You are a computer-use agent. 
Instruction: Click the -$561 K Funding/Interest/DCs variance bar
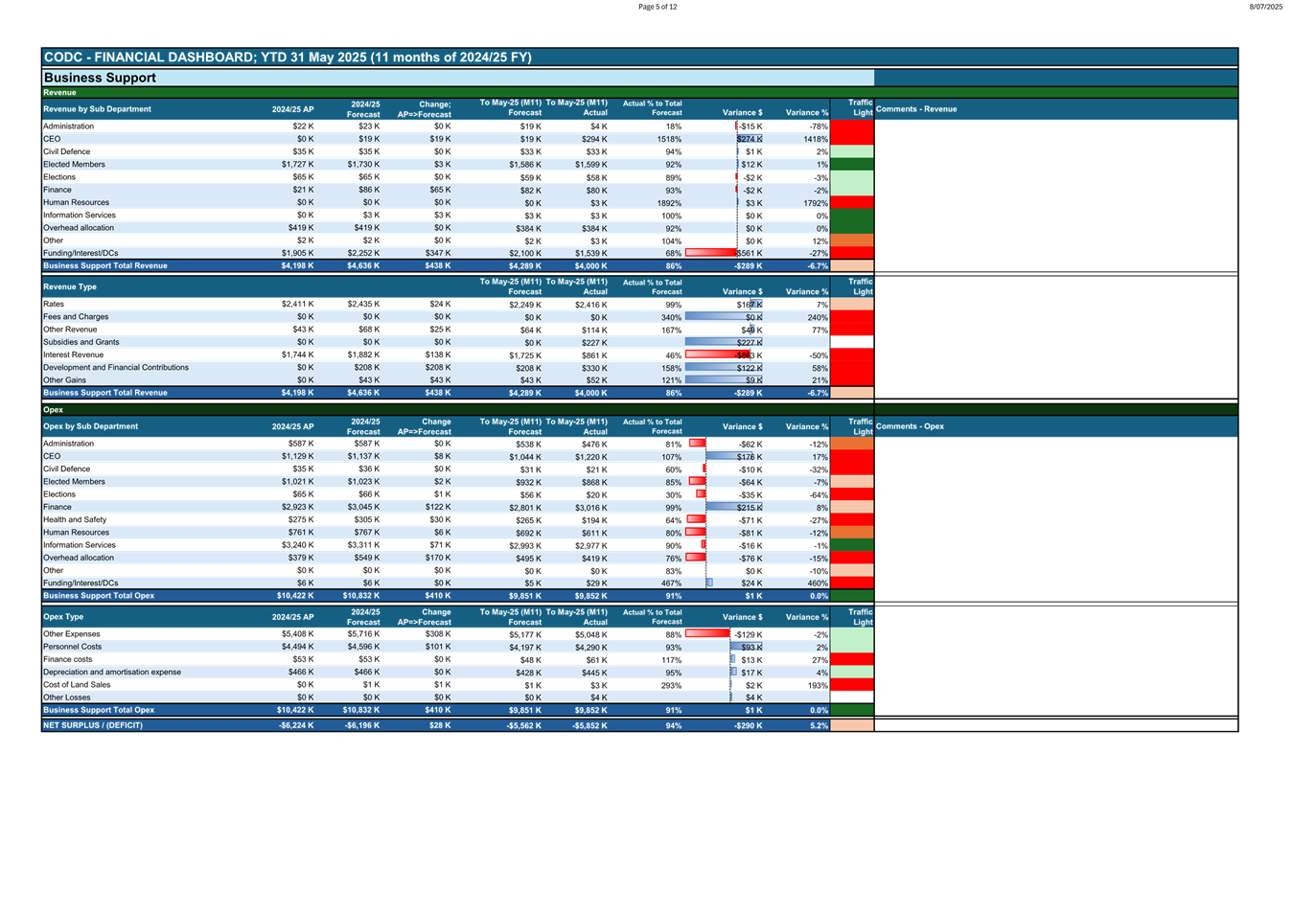coord(712,253)
